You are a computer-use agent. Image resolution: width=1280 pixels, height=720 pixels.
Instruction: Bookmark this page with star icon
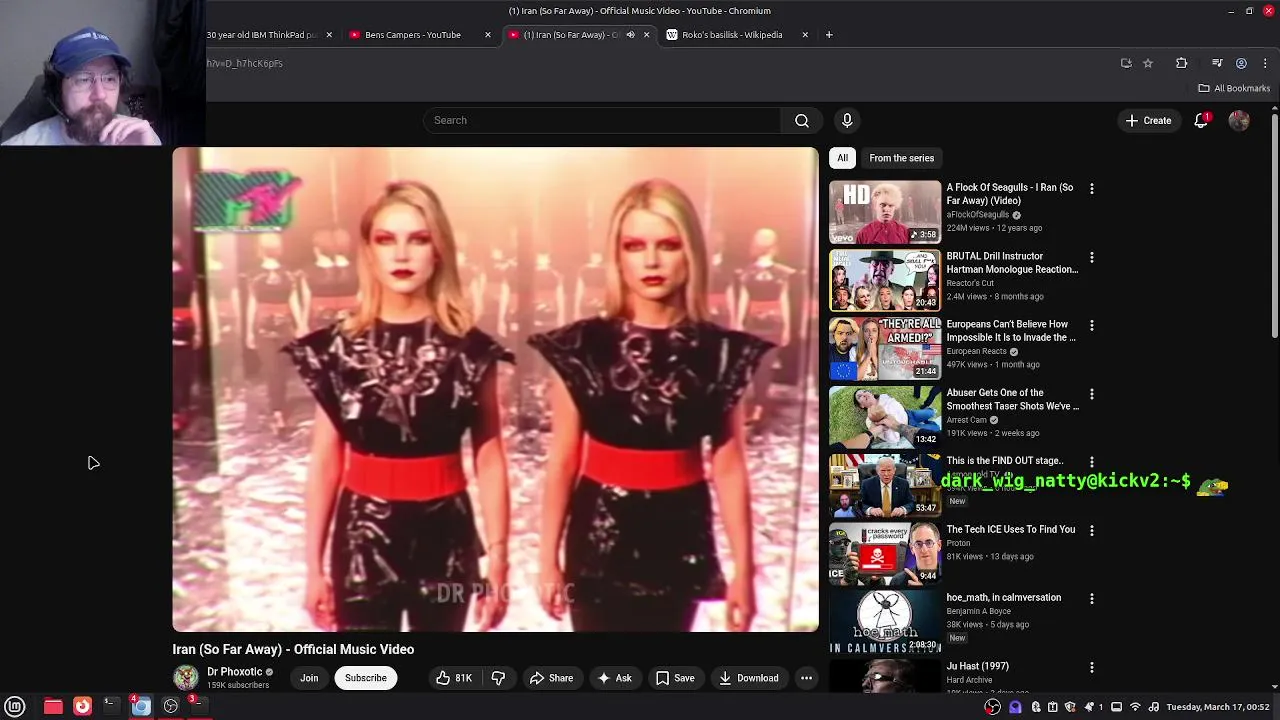1148,63
